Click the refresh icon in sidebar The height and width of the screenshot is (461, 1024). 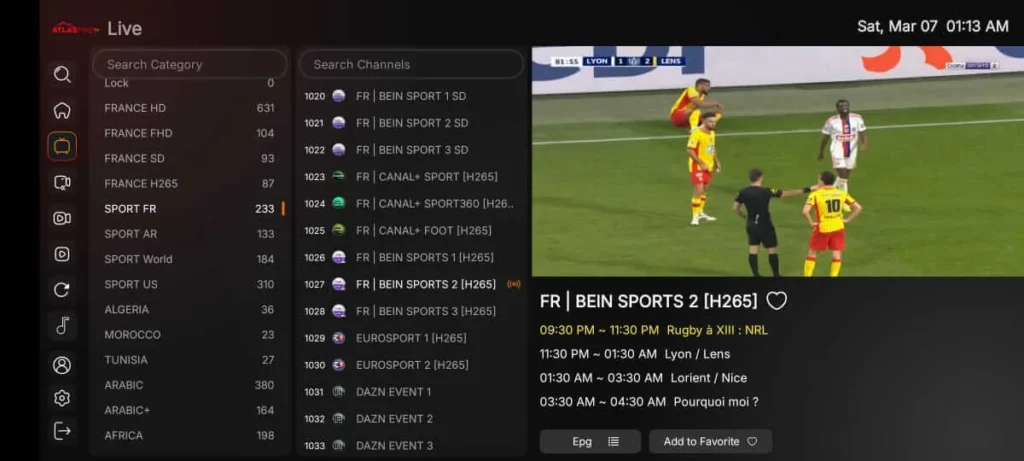coord(62,290)
